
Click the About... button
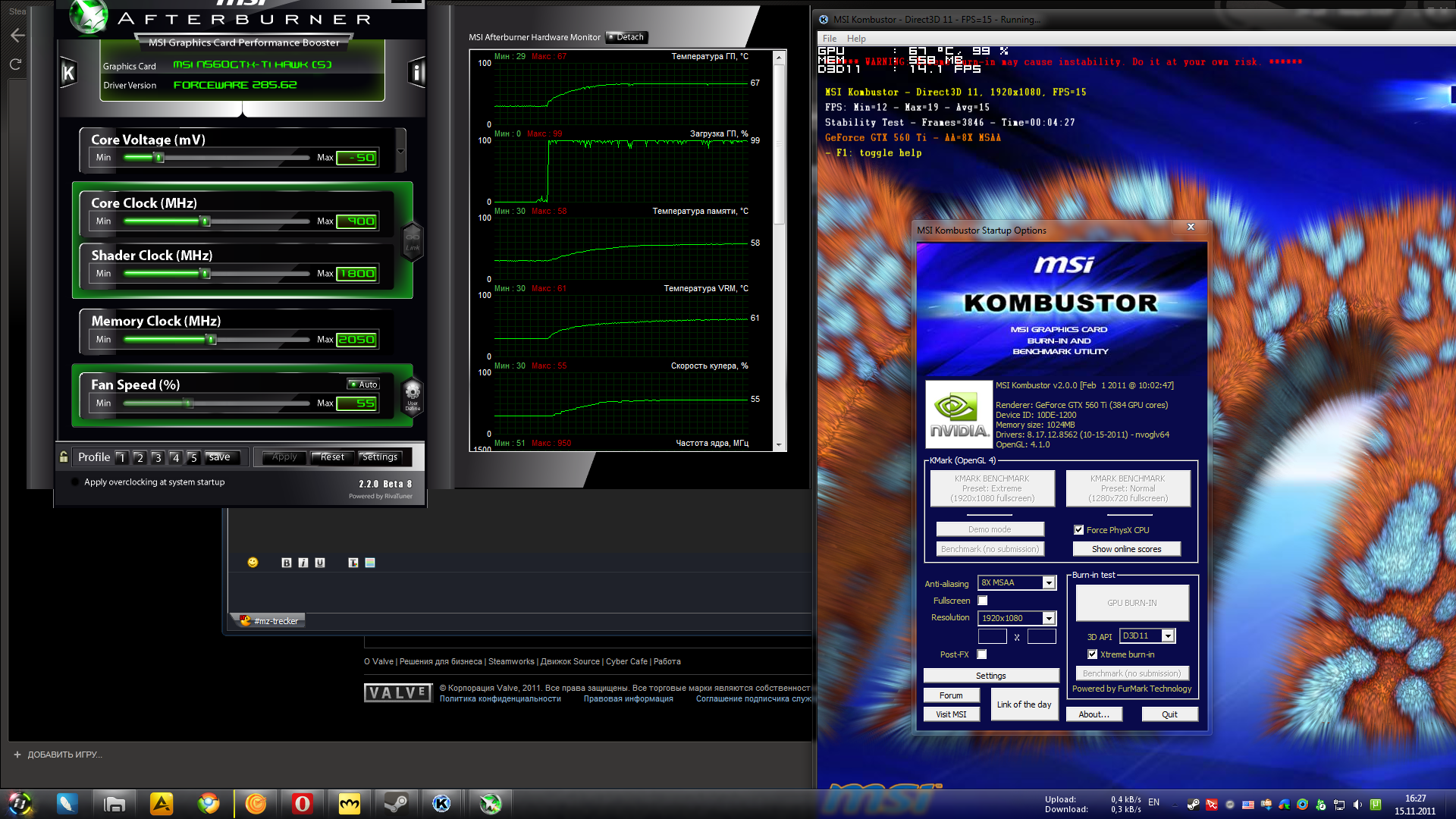pos(1094,714)
